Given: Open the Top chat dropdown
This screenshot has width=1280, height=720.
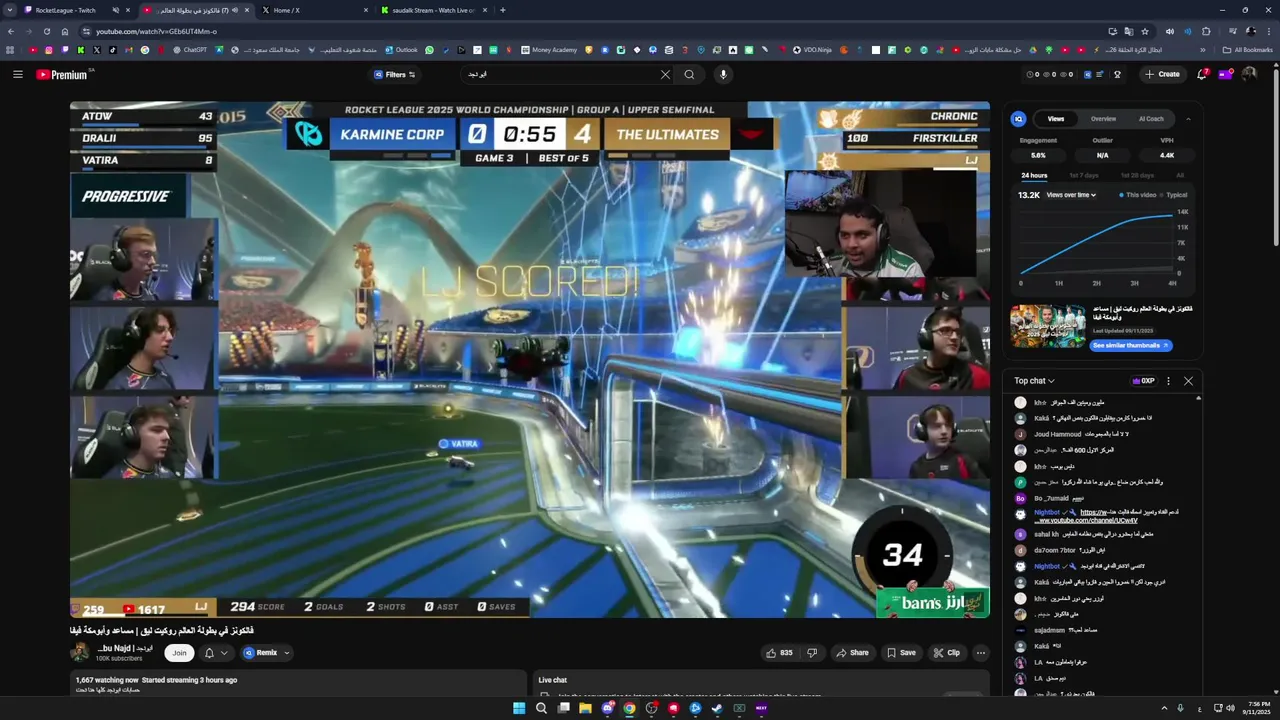Looking at the screenshot, I should [1034, 381].
